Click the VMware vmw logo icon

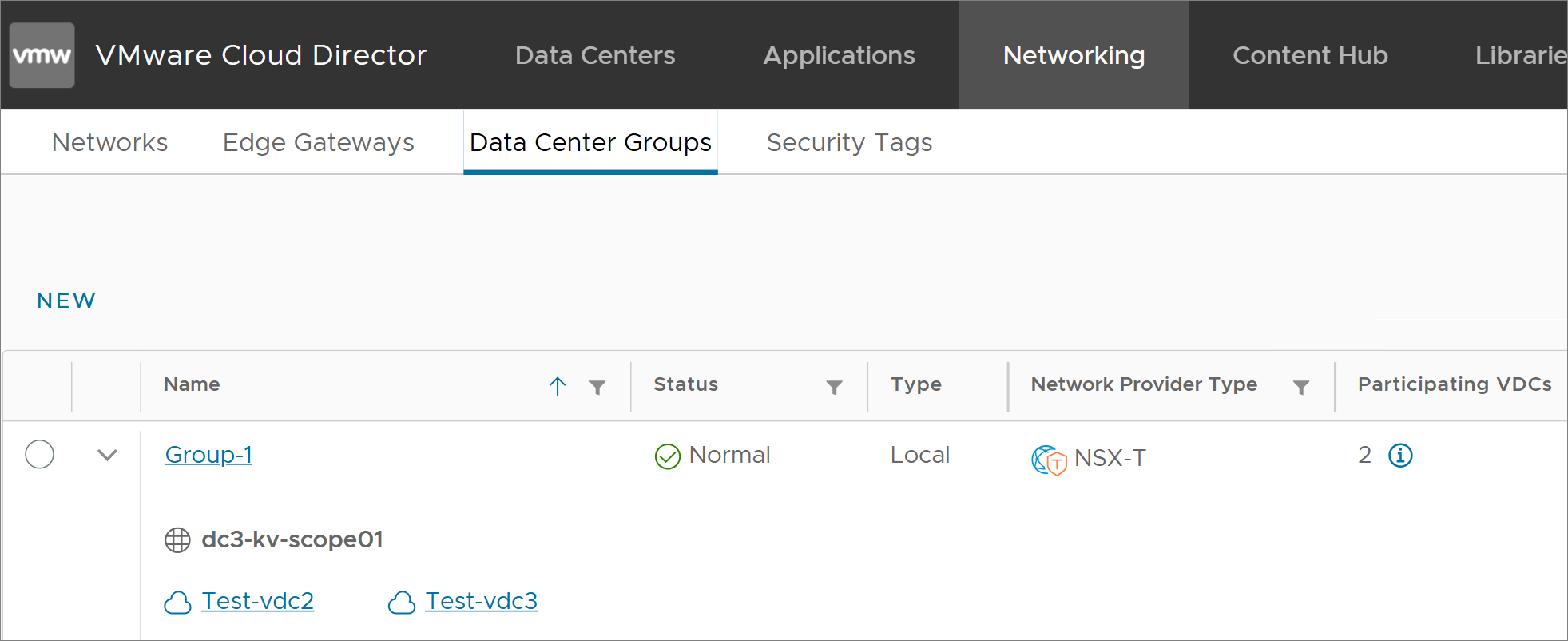point(42,55)
